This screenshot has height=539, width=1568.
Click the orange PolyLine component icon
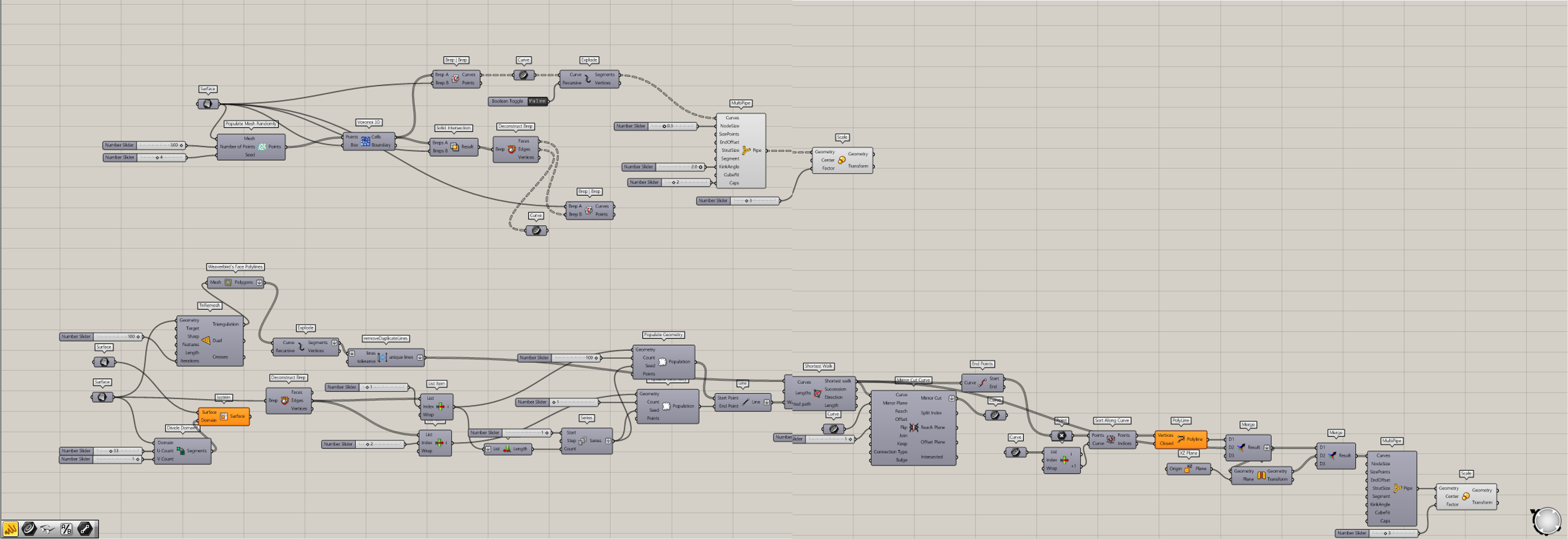tap(1181, 439)
